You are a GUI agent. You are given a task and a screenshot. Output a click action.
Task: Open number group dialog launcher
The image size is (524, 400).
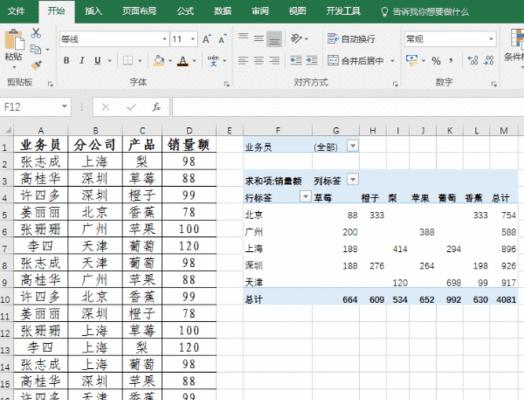click(x=494, y=84)
